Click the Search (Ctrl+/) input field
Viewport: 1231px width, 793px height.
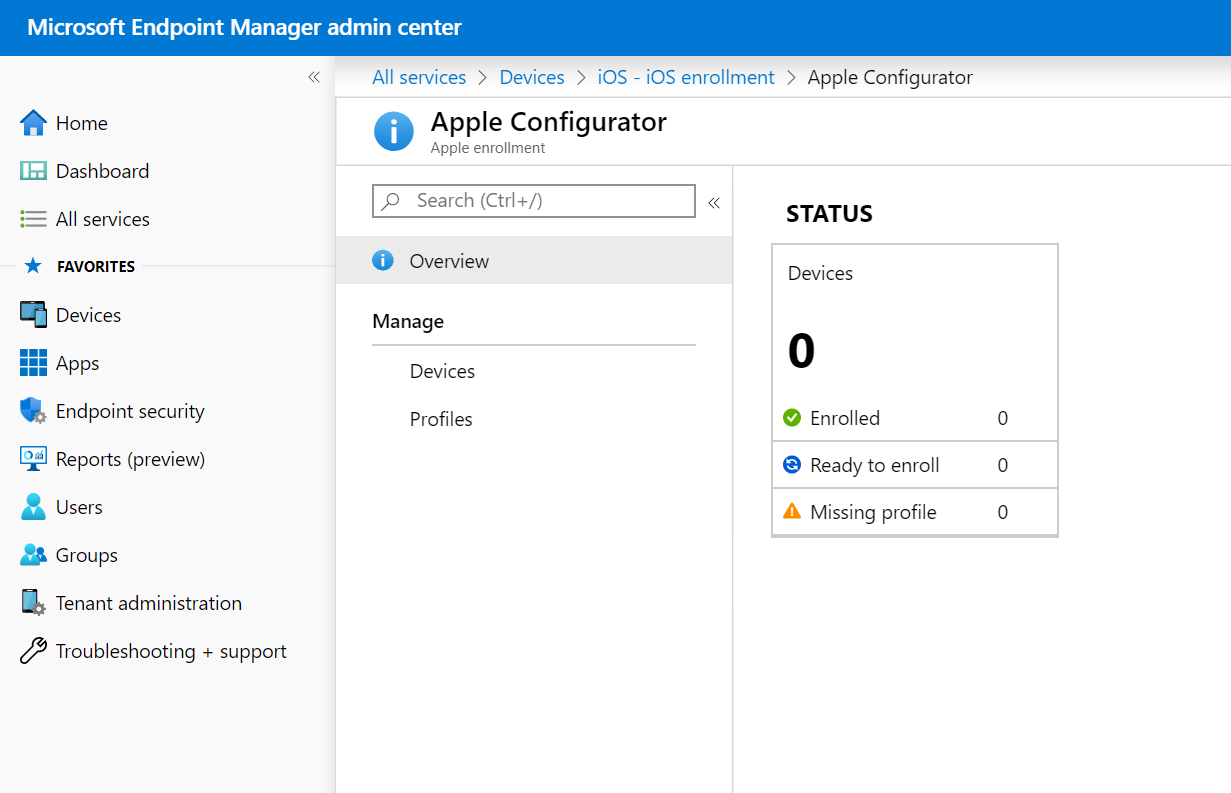[533, 200]
